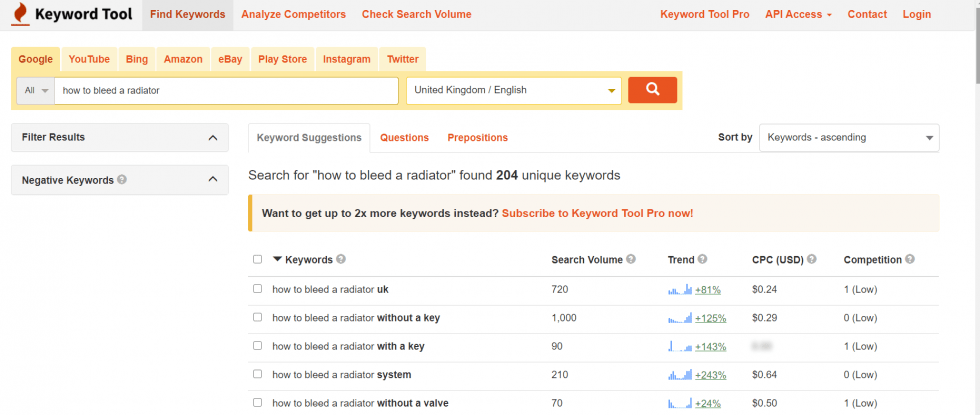Open the Questions tab
Image resolution: width=980 pixels, height=415 pixels.
click(404, 138)
